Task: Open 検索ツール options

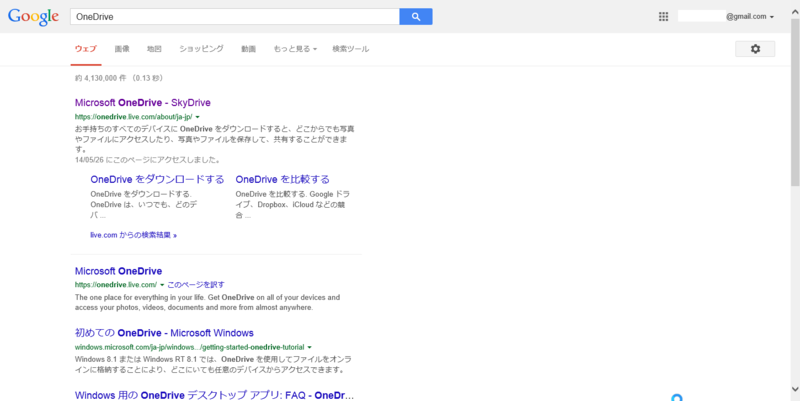Action: coord(351,49)
